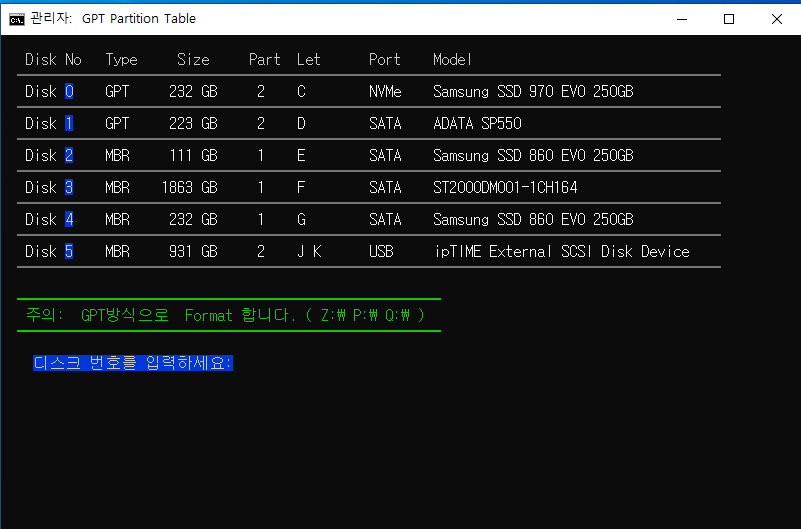Select highlighted disk number 3
Viewport: 801px width, 529px height.
pos(69,187)
